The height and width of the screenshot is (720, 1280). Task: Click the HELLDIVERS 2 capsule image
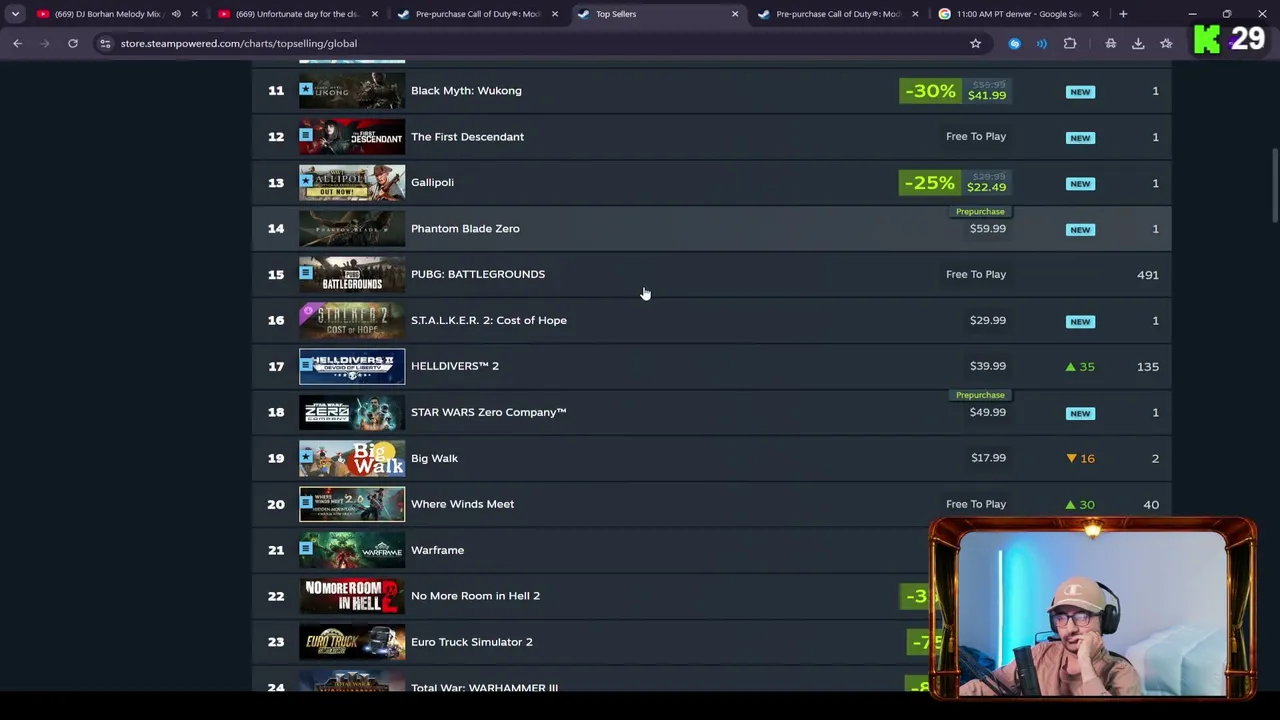click(x=352, y=366)
